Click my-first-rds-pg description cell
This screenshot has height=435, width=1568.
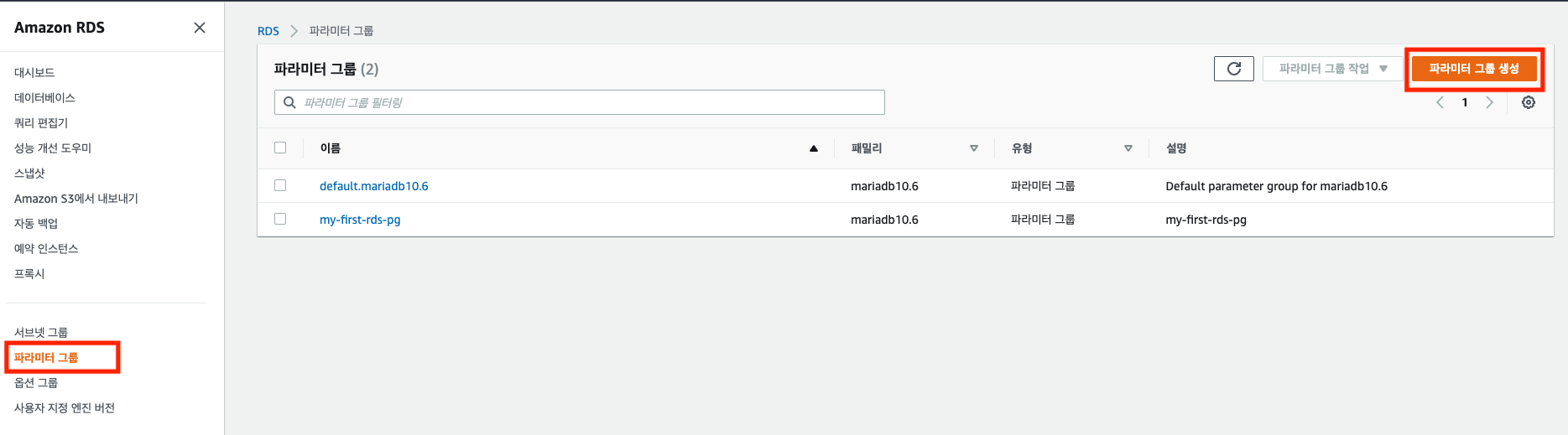tap(1206, 220)
